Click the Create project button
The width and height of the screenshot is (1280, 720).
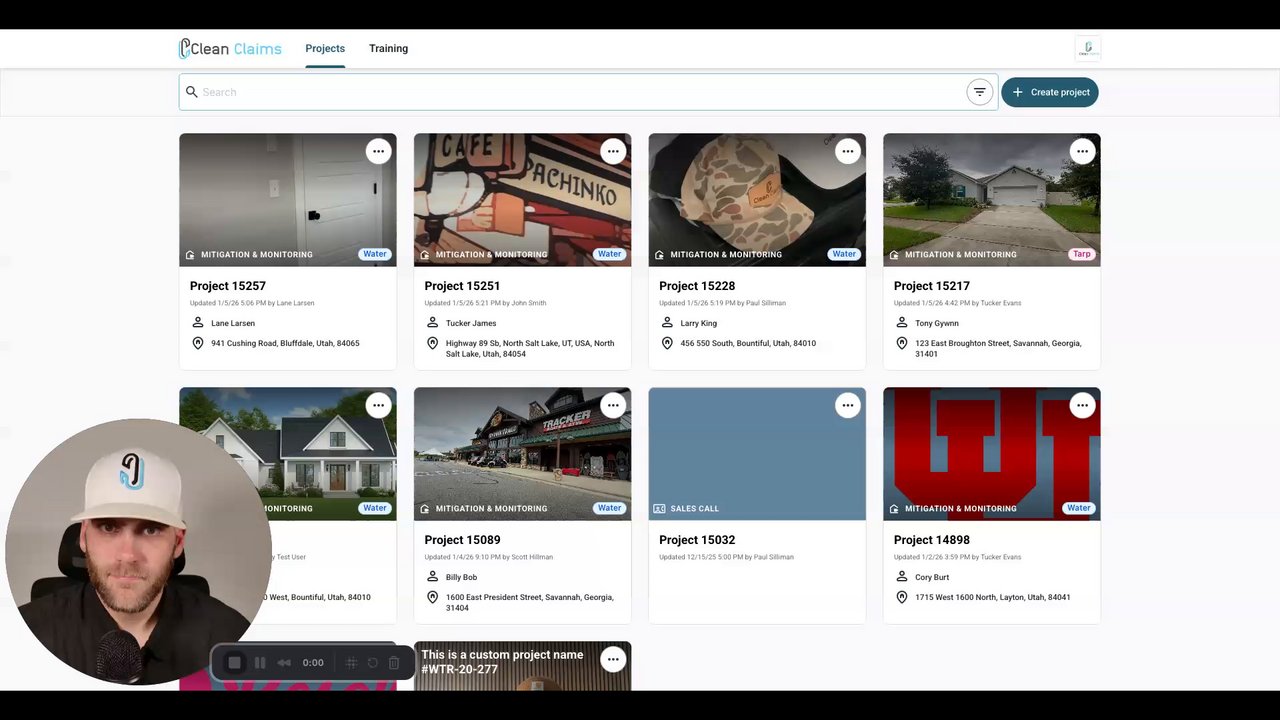click(1050, 92)
